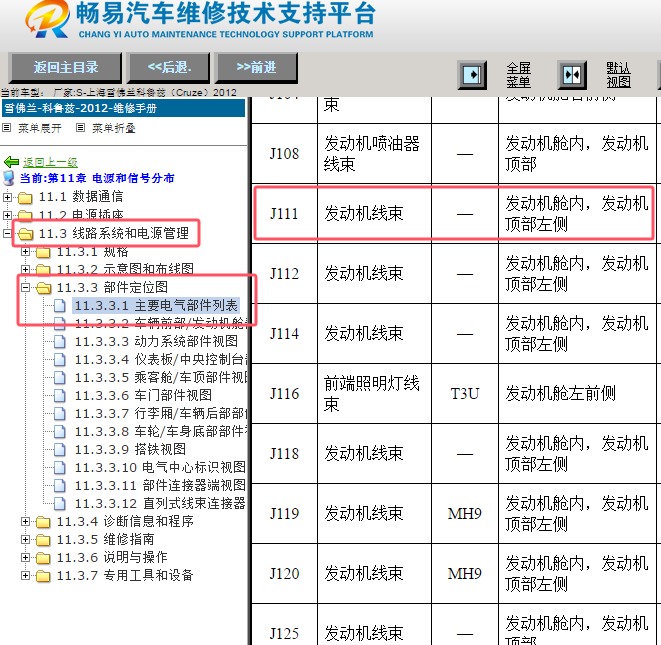Screen dimensions: 661x645
Task: Go forward with the >>前进 button
Action: [x=256, y=67]
